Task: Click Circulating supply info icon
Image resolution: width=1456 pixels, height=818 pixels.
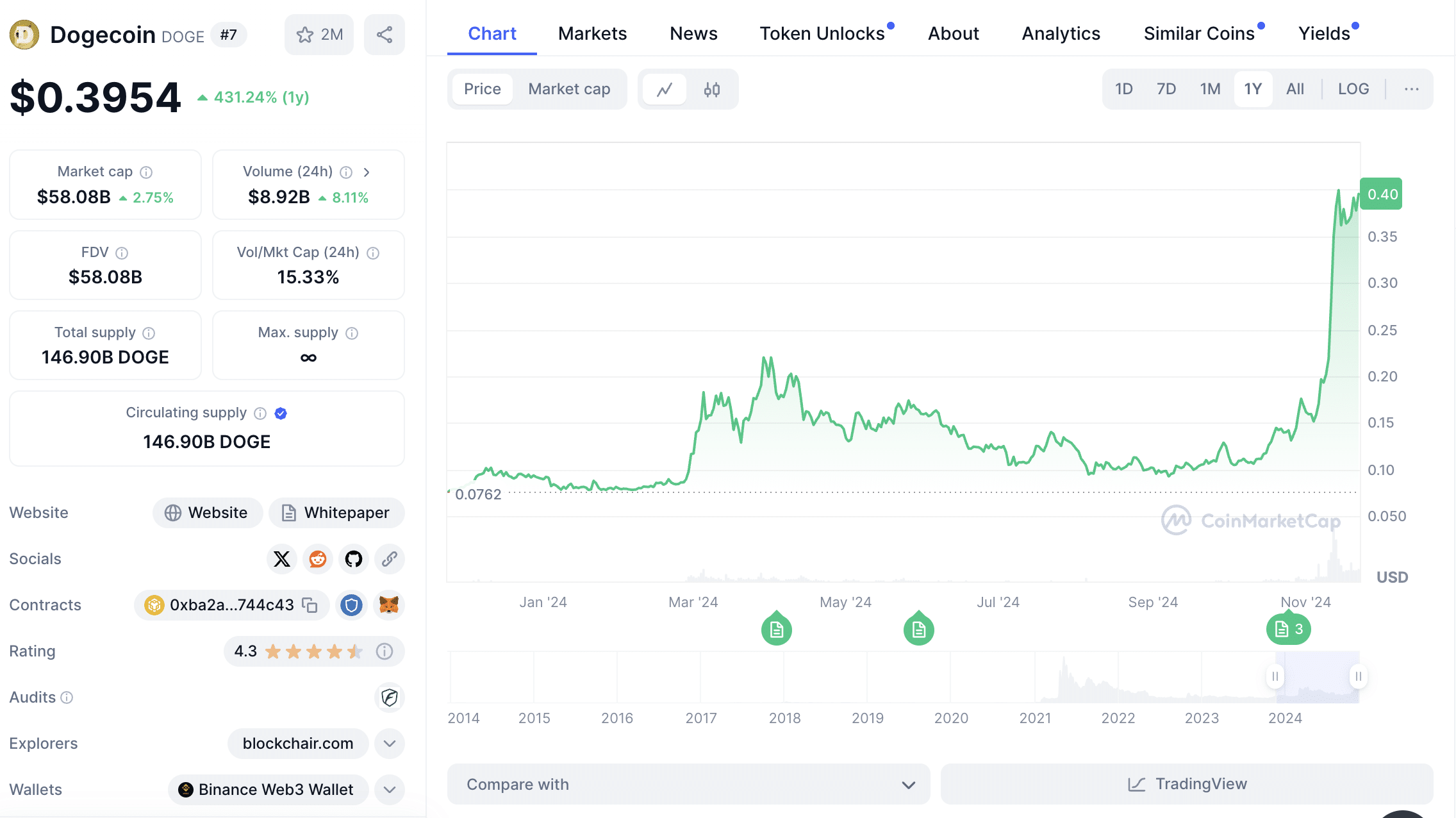Action: click(260, 413)
